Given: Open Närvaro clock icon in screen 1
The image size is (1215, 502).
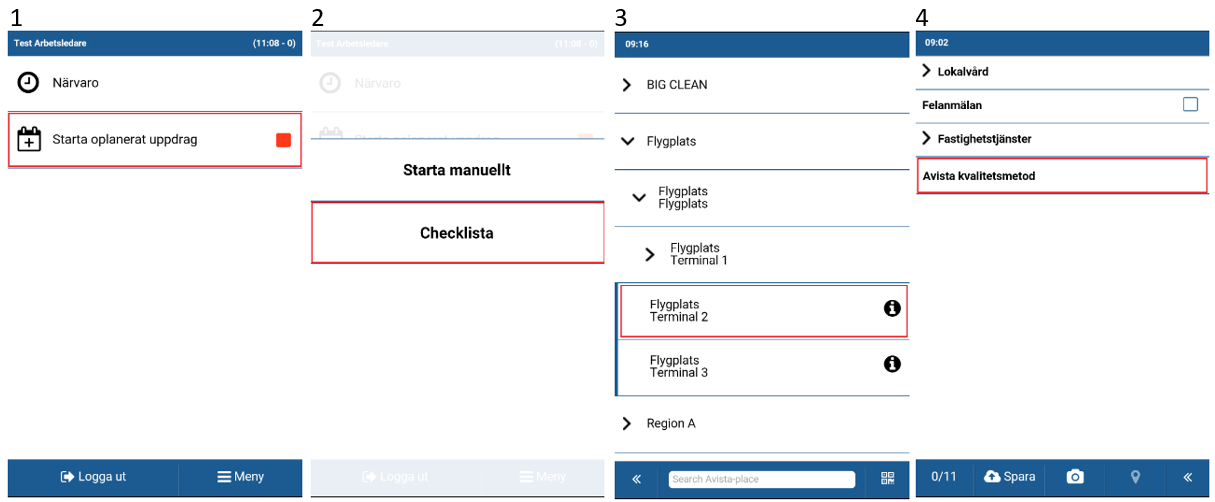Looking at the screenshot, I should (29, 83).
